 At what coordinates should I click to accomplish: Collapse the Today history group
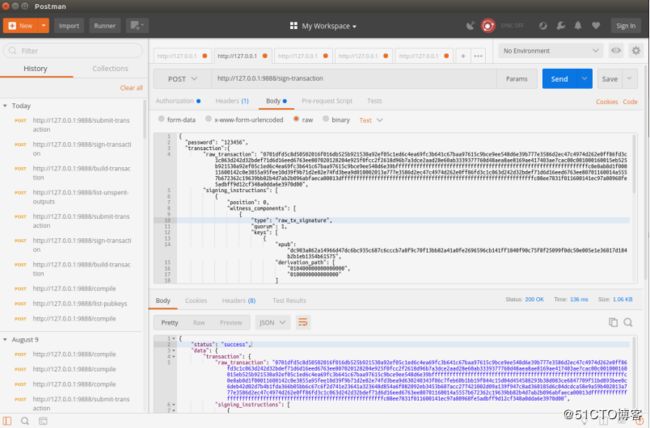pos(5,106)
